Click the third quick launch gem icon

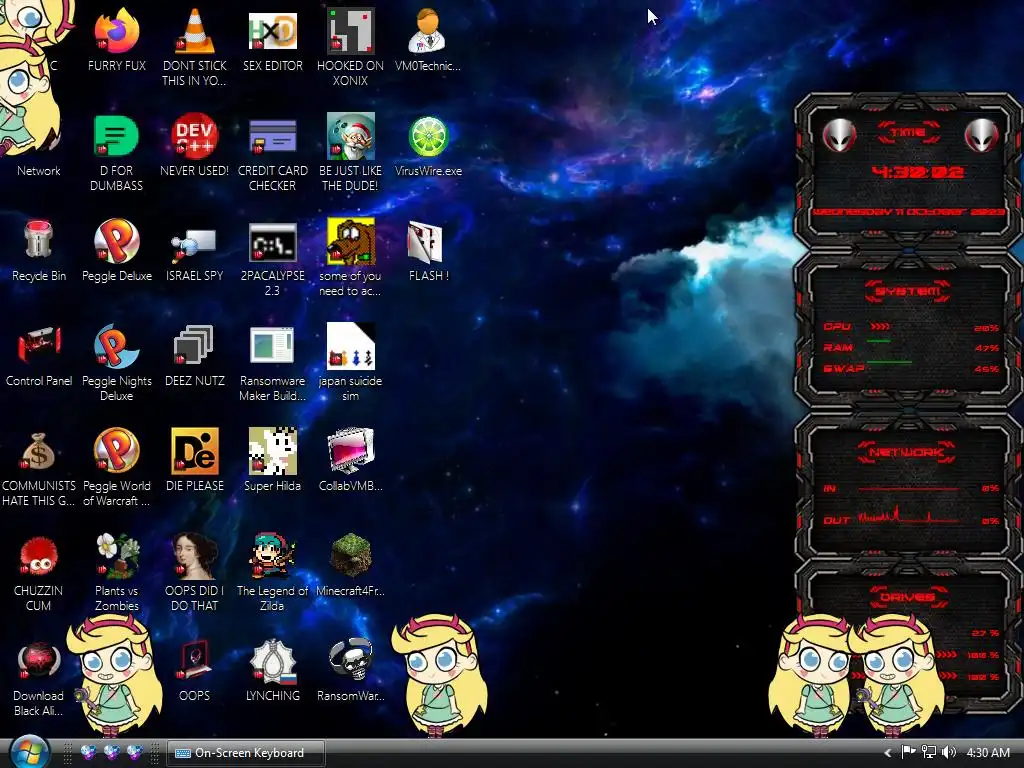[135, 752]
